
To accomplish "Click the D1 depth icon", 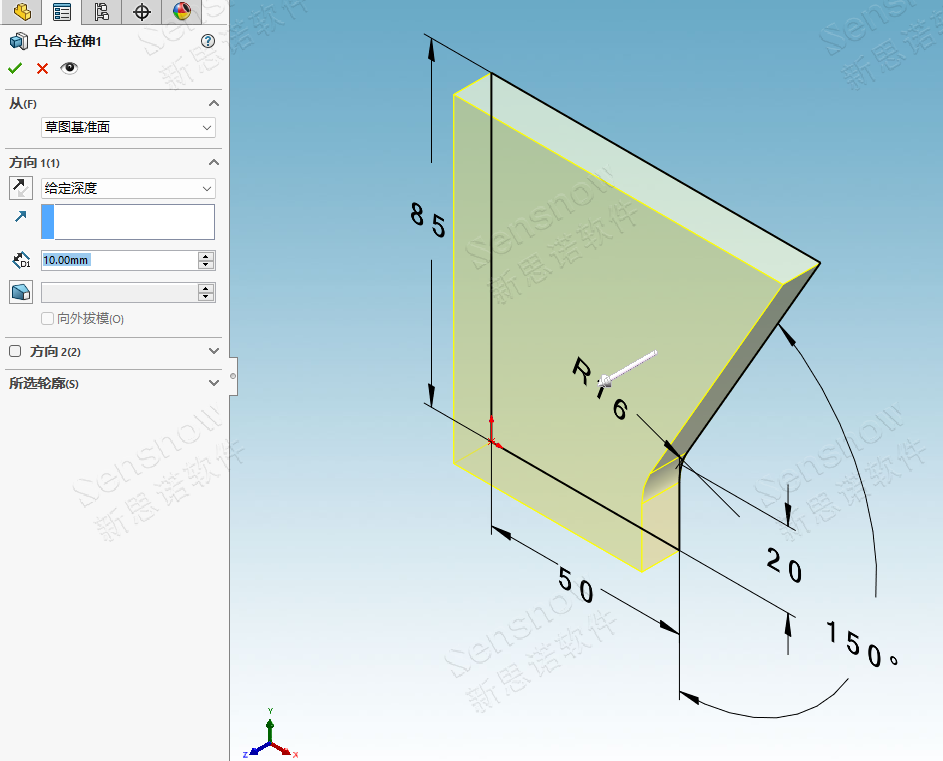I will pyautogui.click(x=21, y=260).
